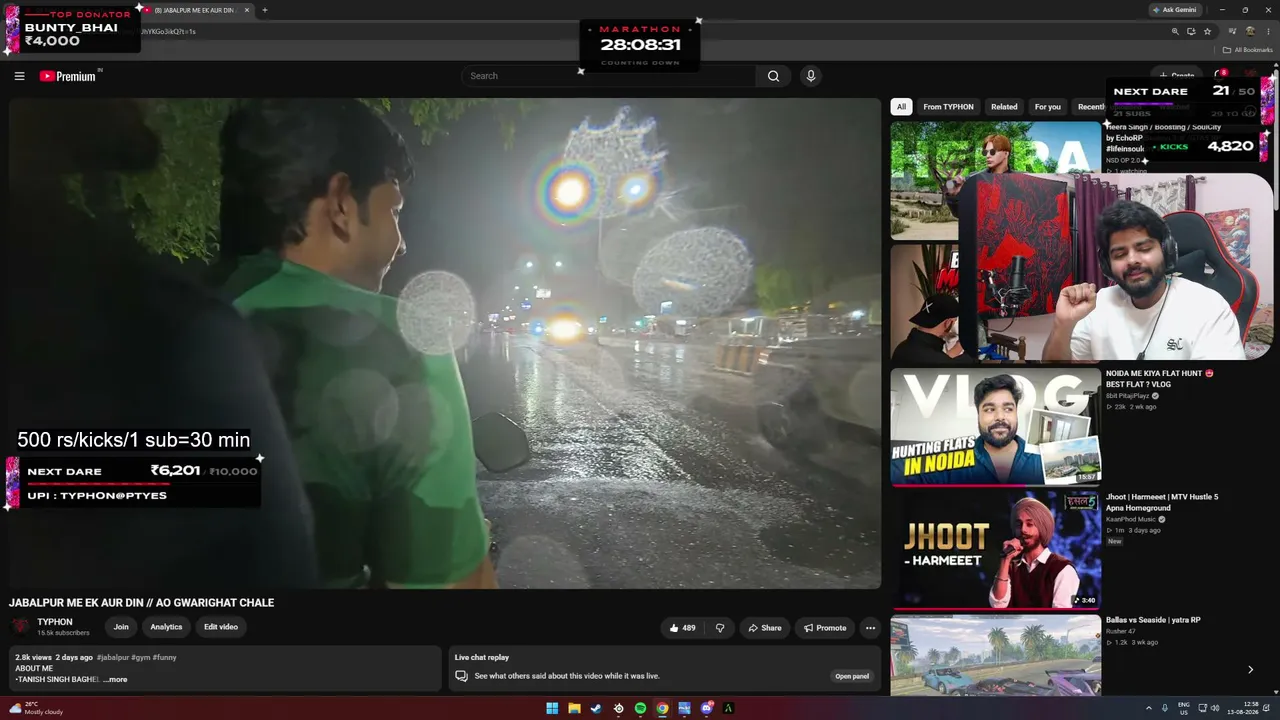Expand the description with ...more
This screenshot has height=720, width=1280.
click(x=115, y=680)
